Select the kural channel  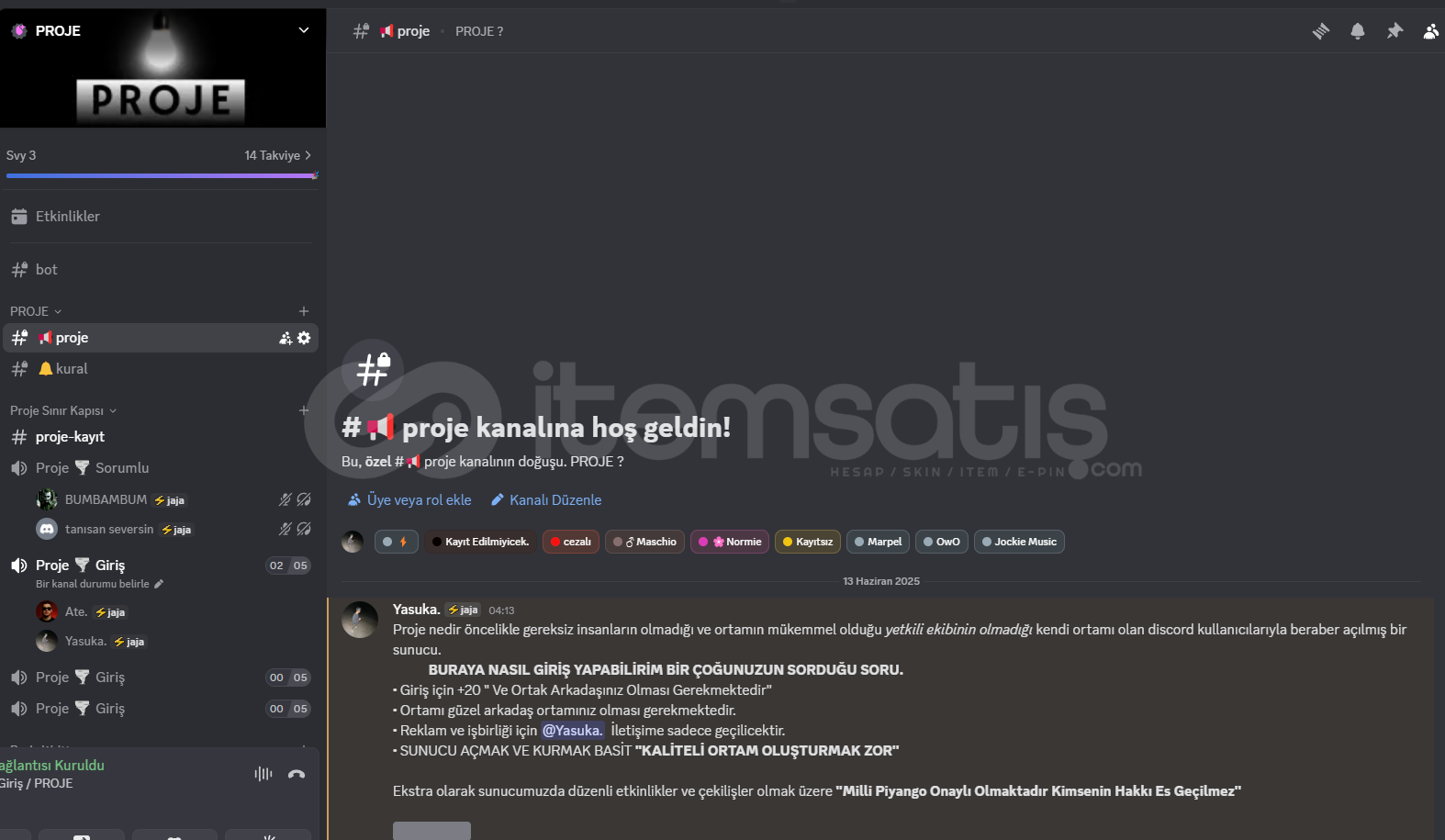click(161, 369)
